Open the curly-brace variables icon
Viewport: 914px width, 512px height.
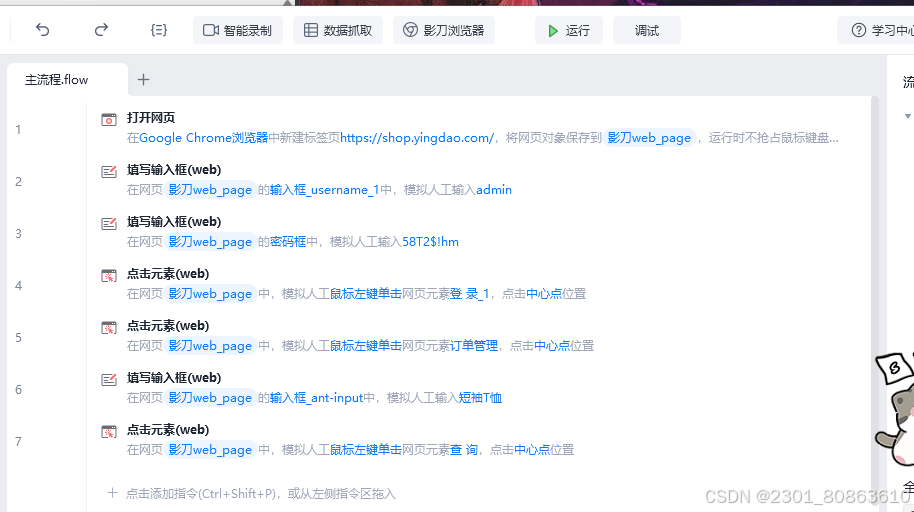(159, 30)
